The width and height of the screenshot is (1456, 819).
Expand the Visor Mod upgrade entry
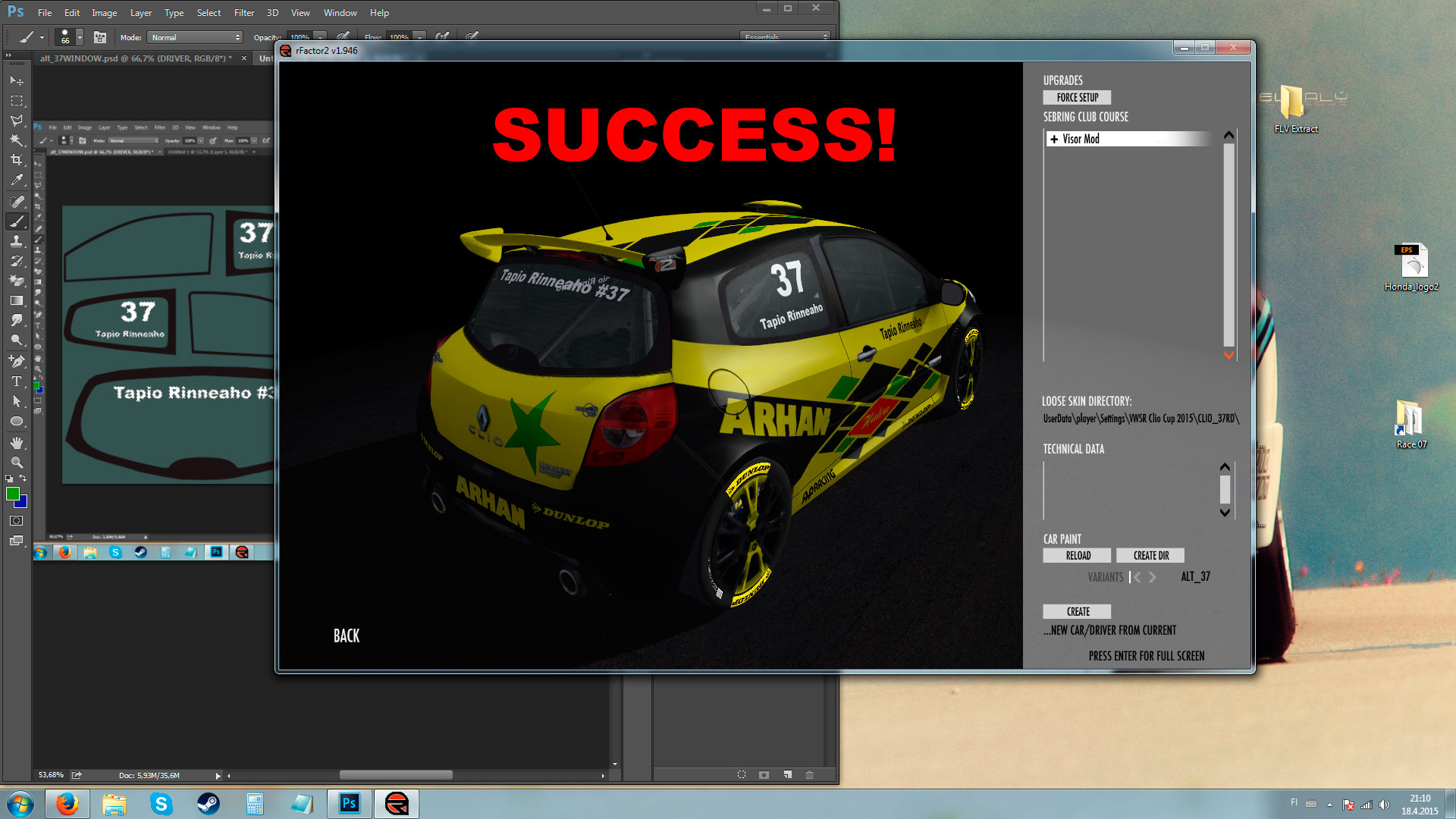click(1054, 140)
